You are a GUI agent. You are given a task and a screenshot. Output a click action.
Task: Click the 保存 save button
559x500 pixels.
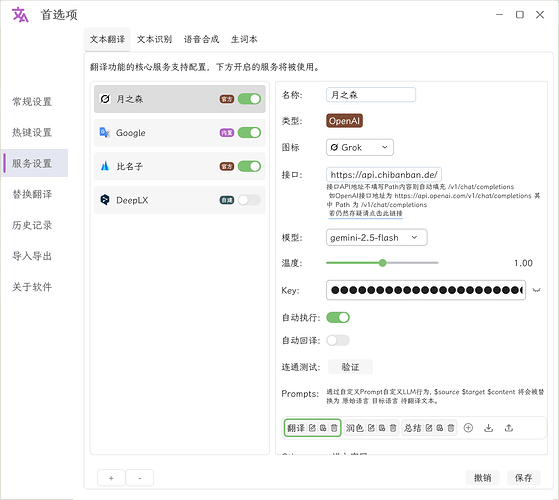(523, 478)
